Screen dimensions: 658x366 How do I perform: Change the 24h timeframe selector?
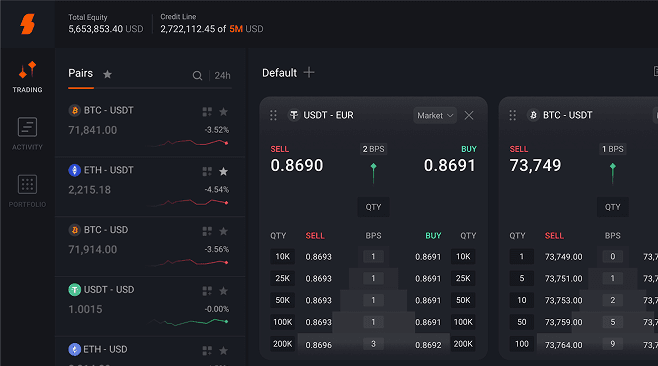point(222,76)
